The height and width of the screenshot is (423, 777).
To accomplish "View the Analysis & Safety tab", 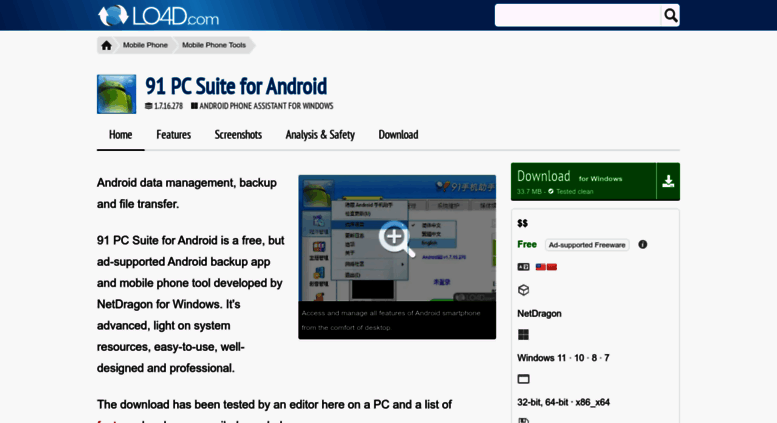I will tap(320, 135).
